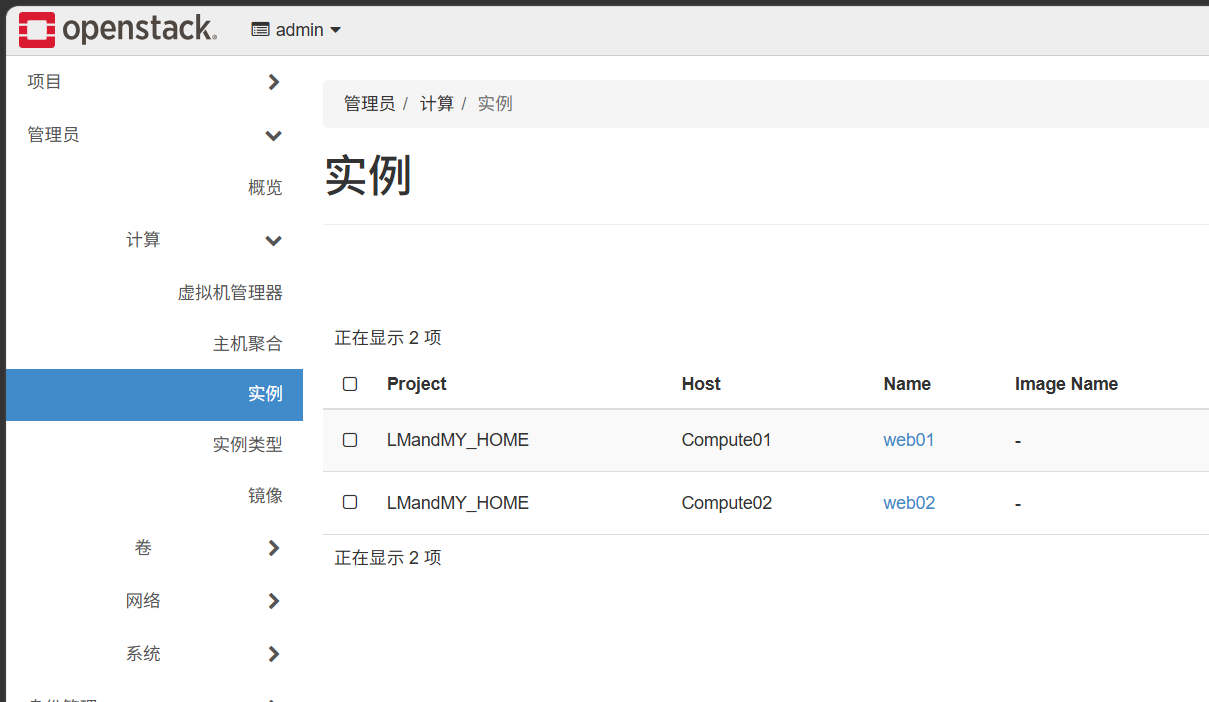
Task: Open 虚拟机管理器 in the sidebar
Action: 230,292
